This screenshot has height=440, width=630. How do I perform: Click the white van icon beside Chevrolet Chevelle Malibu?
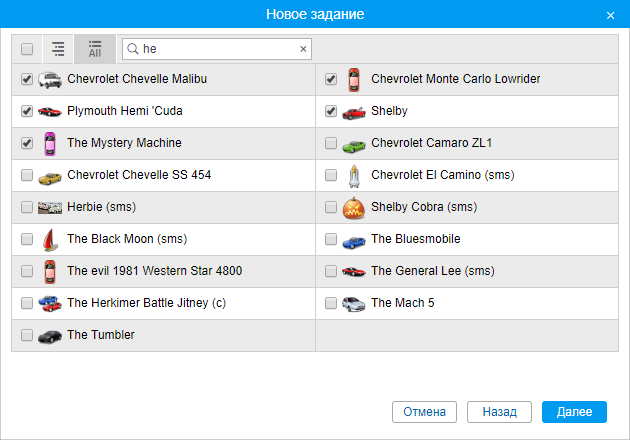[x=50, y=80]
